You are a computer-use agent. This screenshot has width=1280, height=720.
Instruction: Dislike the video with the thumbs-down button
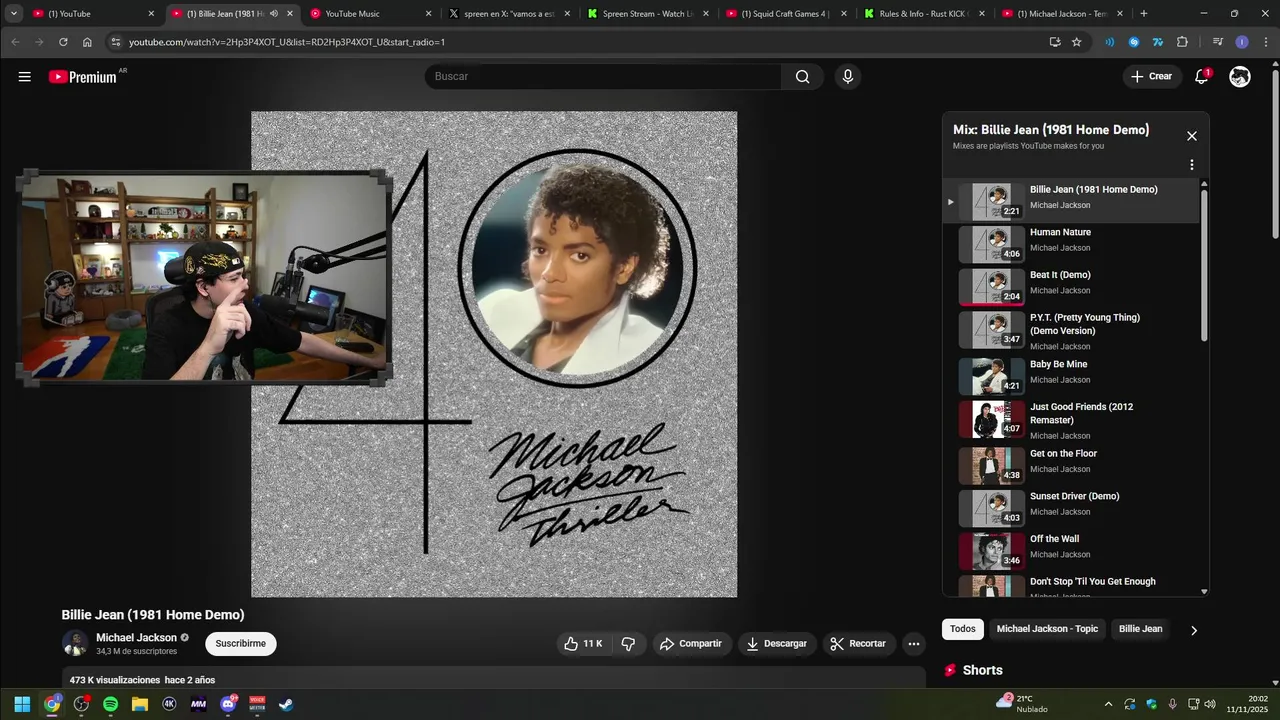pos(628,644)
